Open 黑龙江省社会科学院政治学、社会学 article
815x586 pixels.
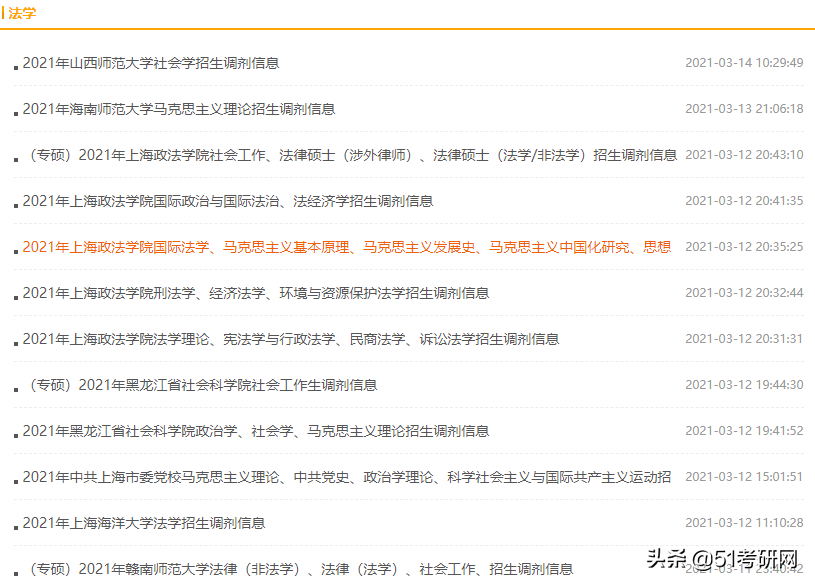[x=257, y=431]
